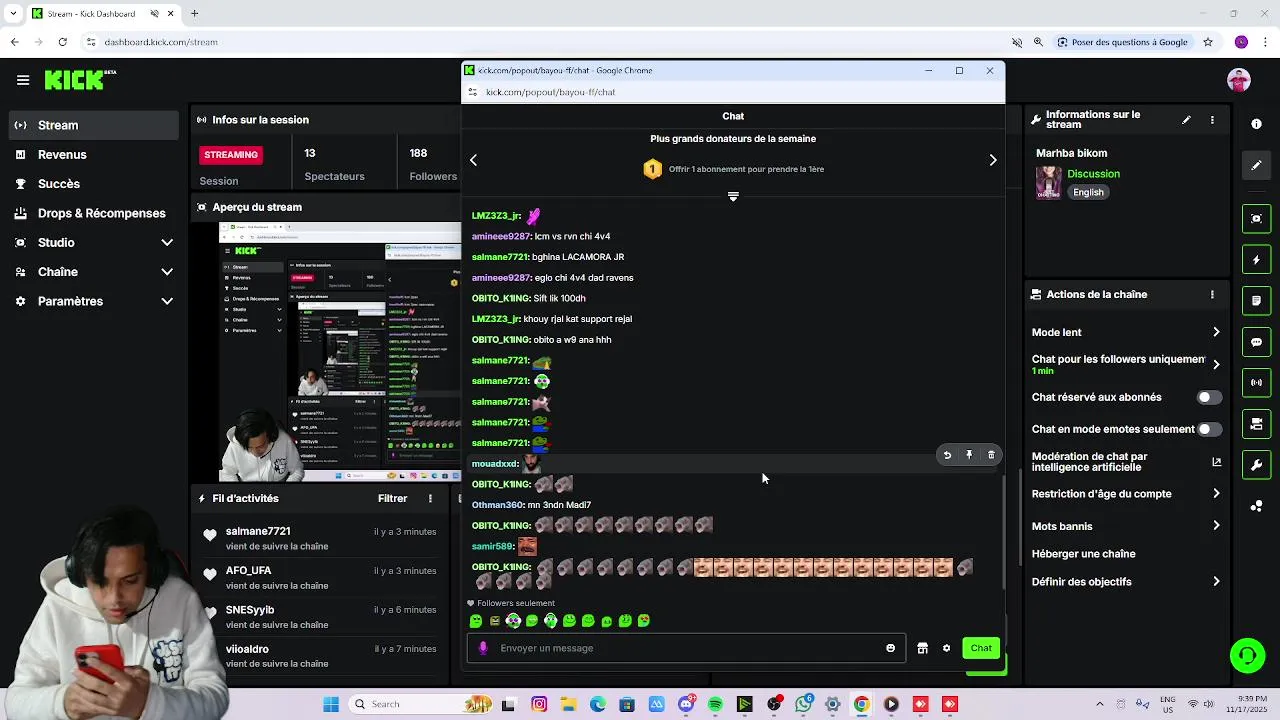Viewport: 1280px width, 720px height.
Task: Expand Mots bannis settings
Action: (x=1126, y=526)
